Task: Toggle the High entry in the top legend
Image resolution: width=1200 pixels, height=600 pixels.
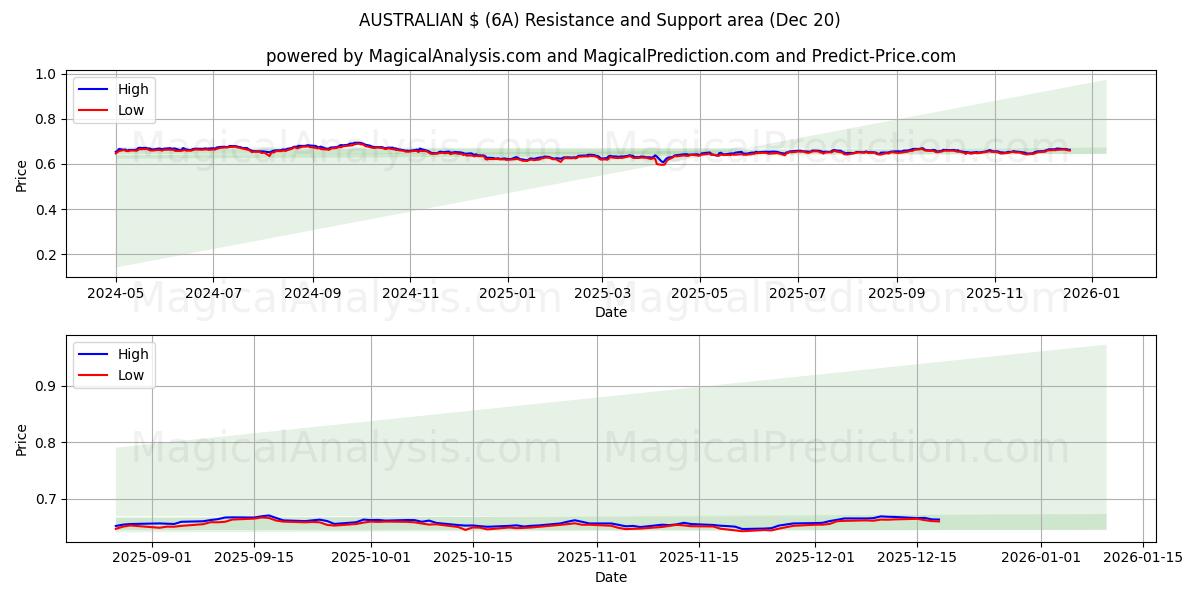Action: coord(131,89)
